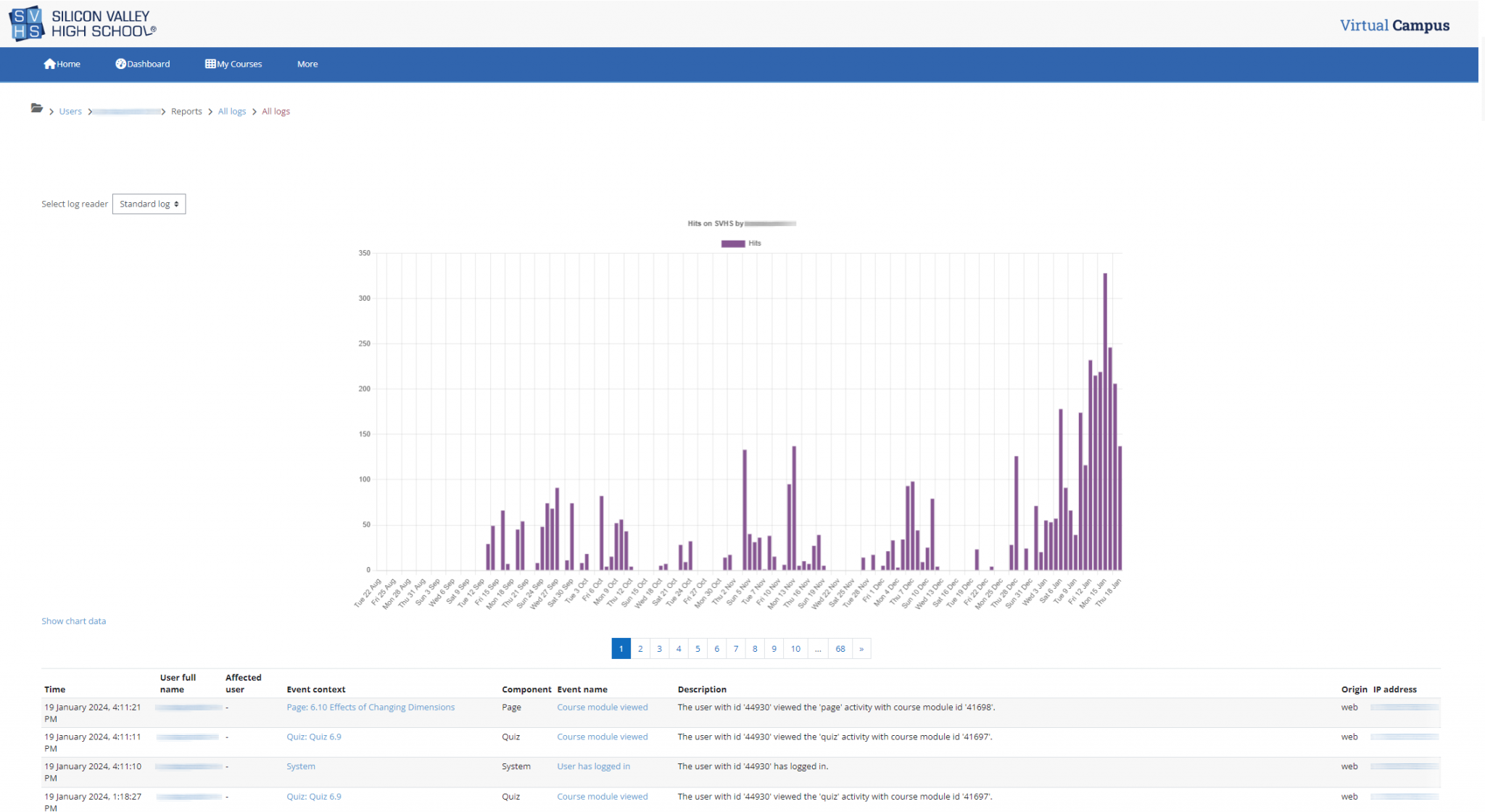
Task: Expand chart details via Show chart data
Action: pyautogui.click(x=73, y=621)
